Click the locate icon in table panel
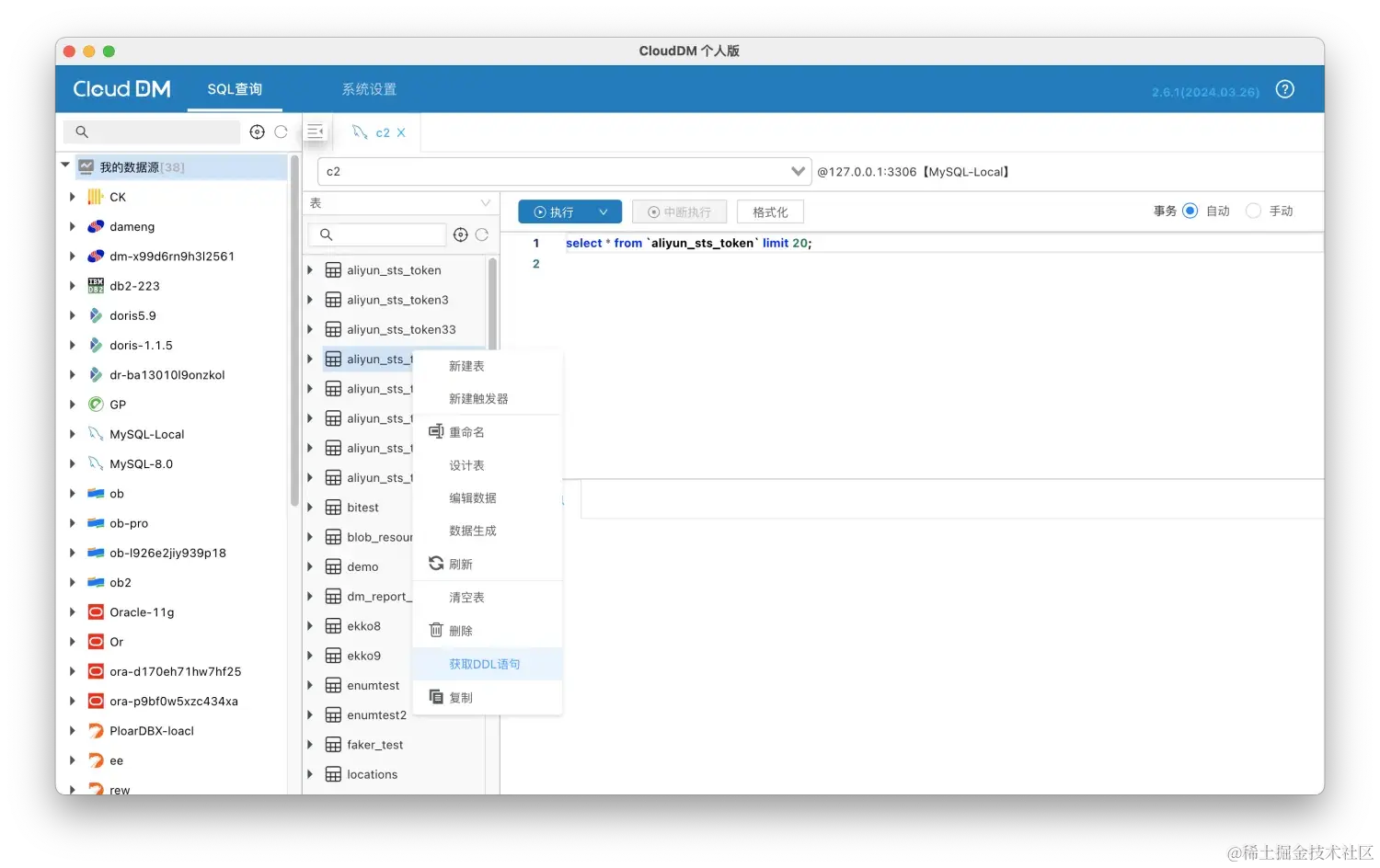The height and width of the screenshot is (868, 1380). [461, 234]
